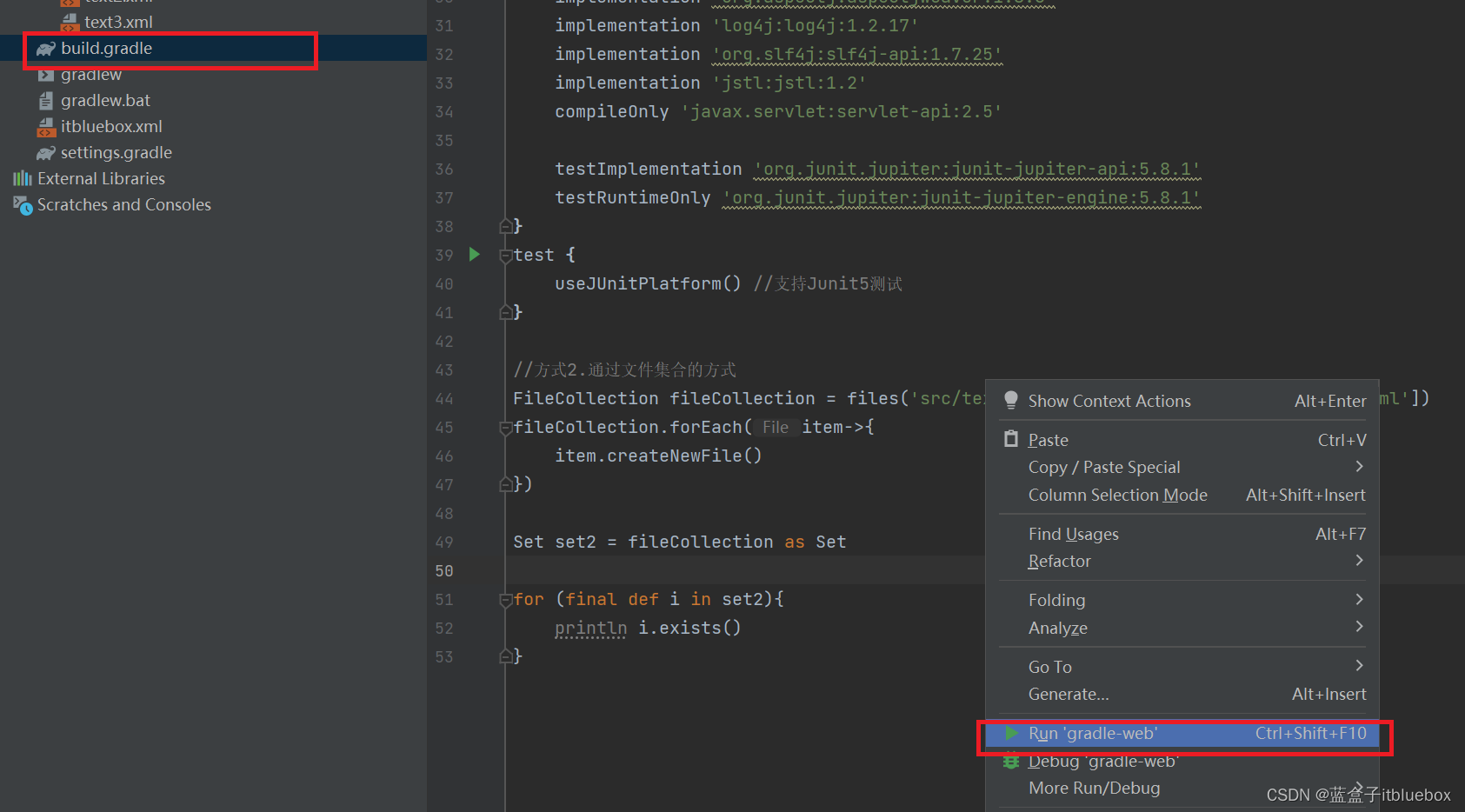Click the green Run arrow icon in menu
This screenshot has width=1465, height=812.
[1011, 733]
